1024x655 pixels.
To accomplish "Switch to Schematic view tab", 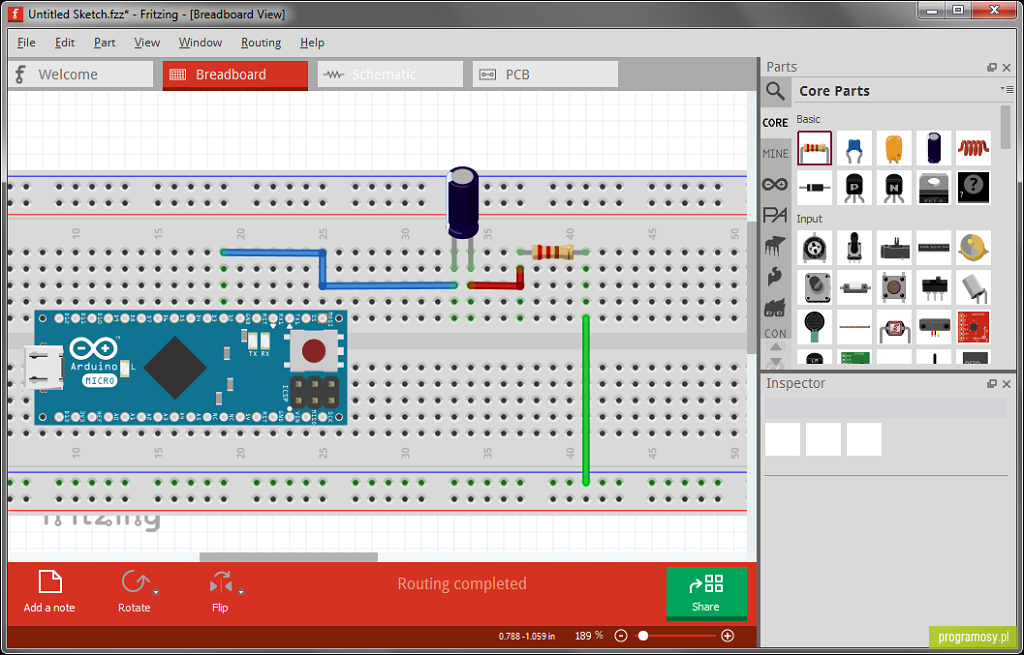I will [390, 74].
